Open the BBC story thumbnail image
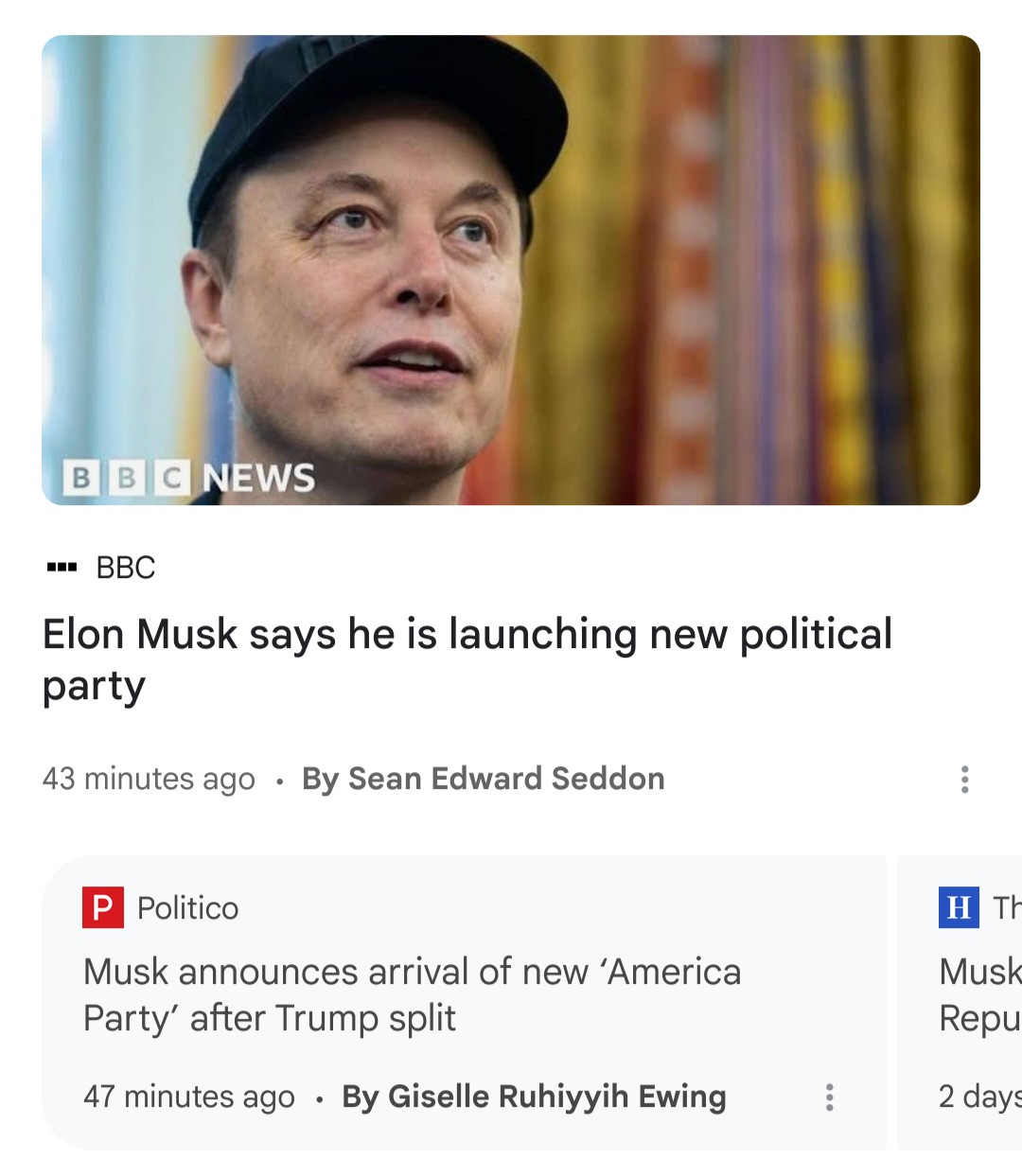Screen dimensions: 1022x1176 pos(511,270)
